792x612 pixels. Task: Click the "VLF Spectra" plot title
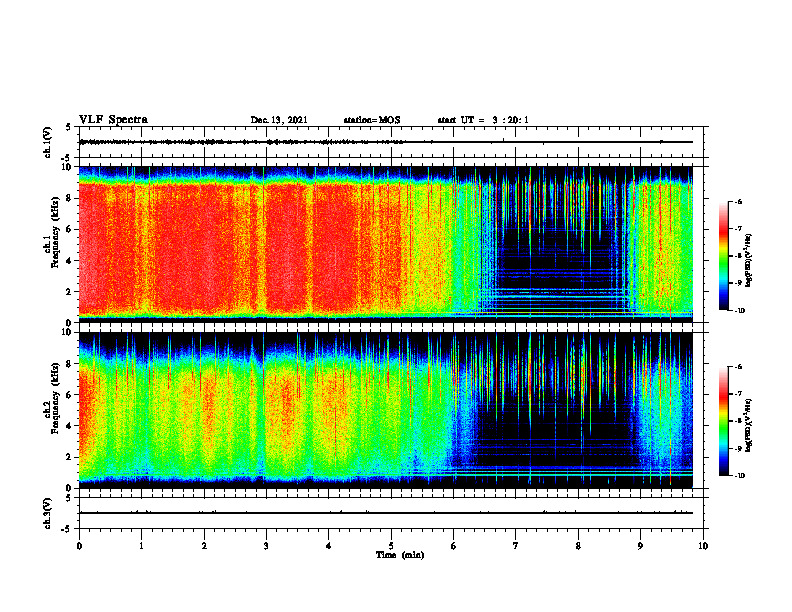(113, 120)
